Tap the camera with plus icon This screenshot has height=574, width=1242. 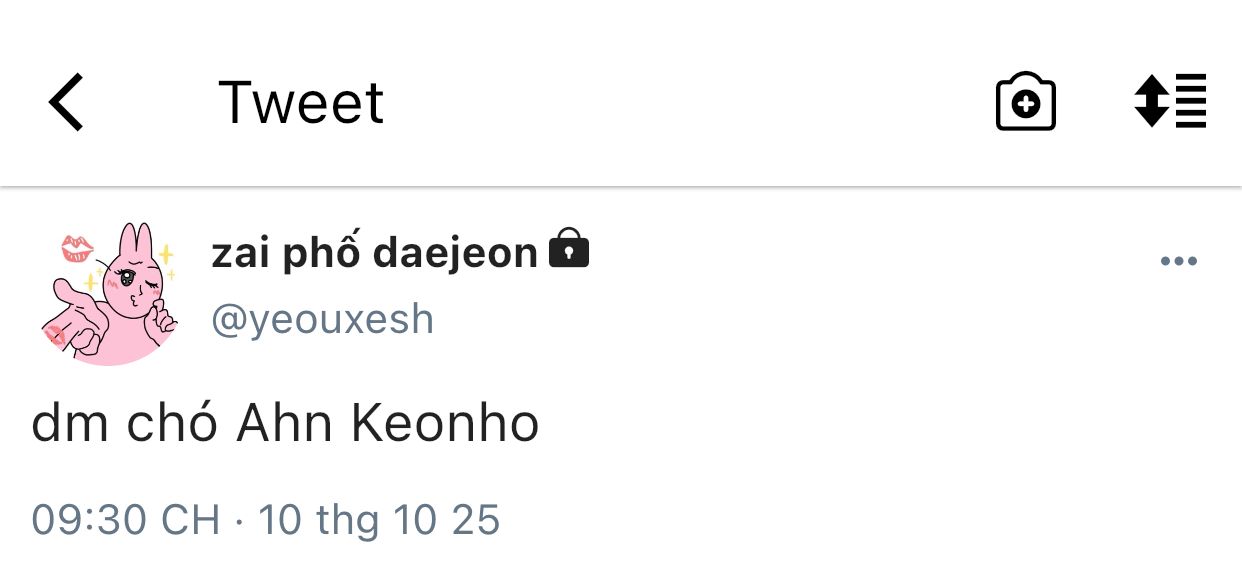tap(1025, 102)
